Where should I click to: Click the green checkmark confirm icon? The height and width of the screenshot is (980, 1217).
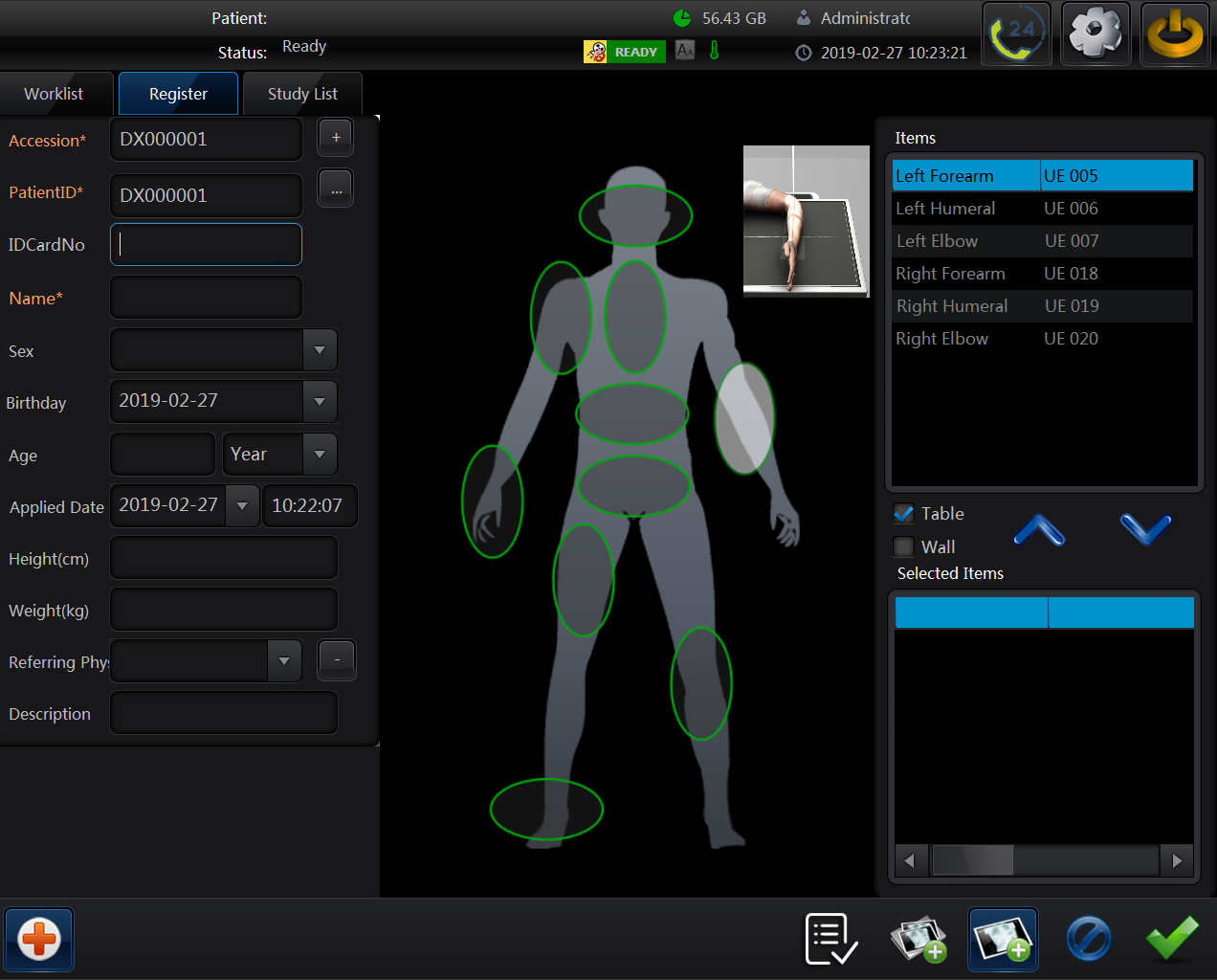tap(1172, 938)
